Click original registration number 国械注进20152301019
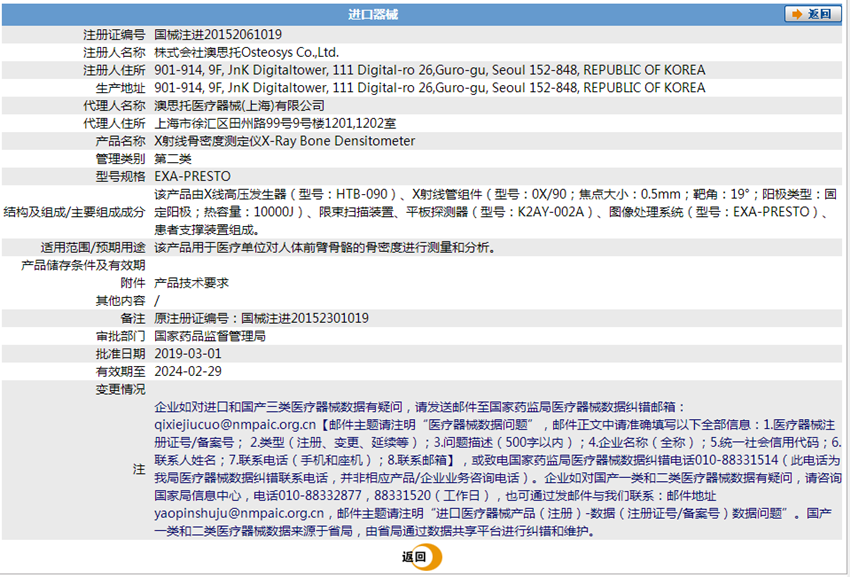The height and width of the screenshot is (577, 850). click(x=305, y=318)
